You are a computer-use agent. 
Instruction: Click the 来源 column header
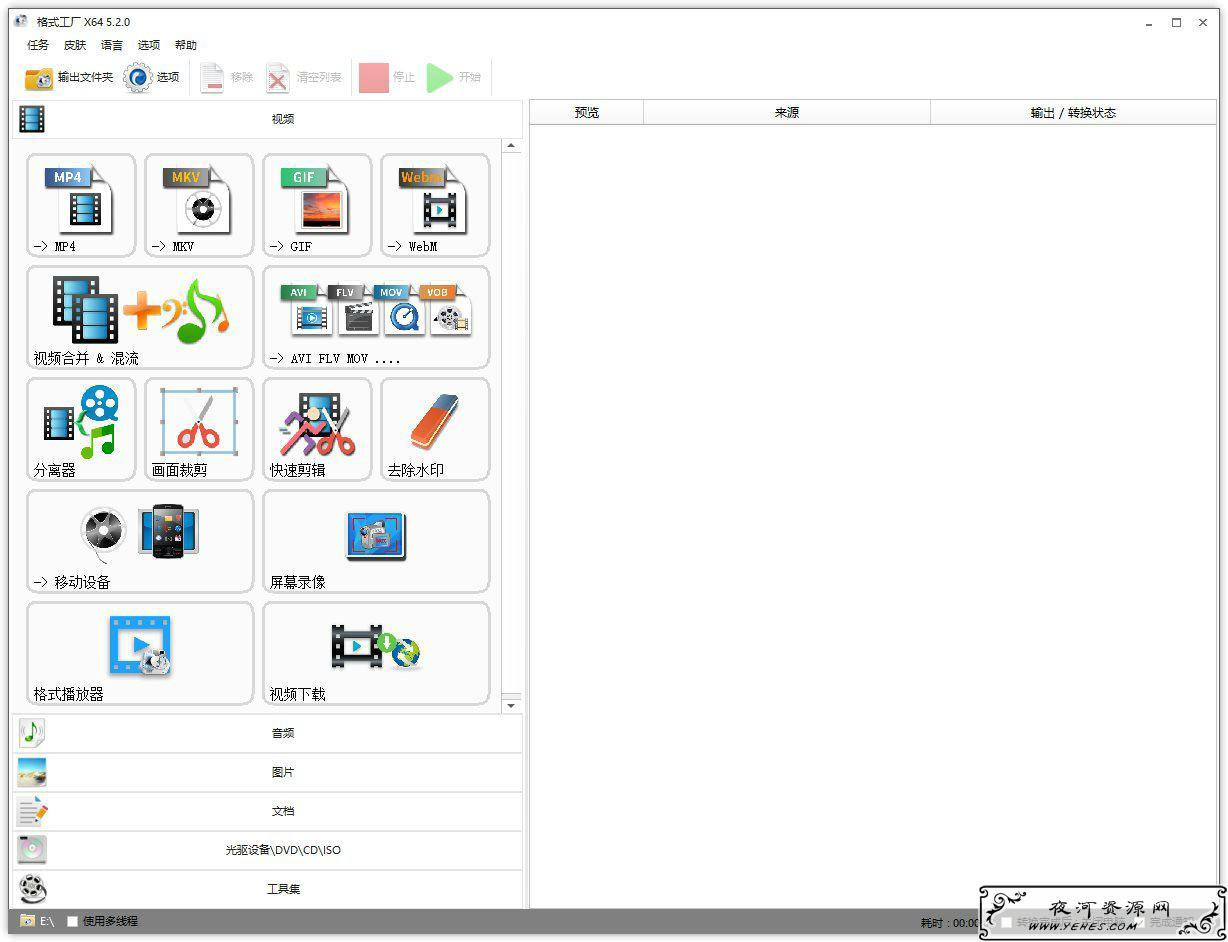[x=787, y=113]
